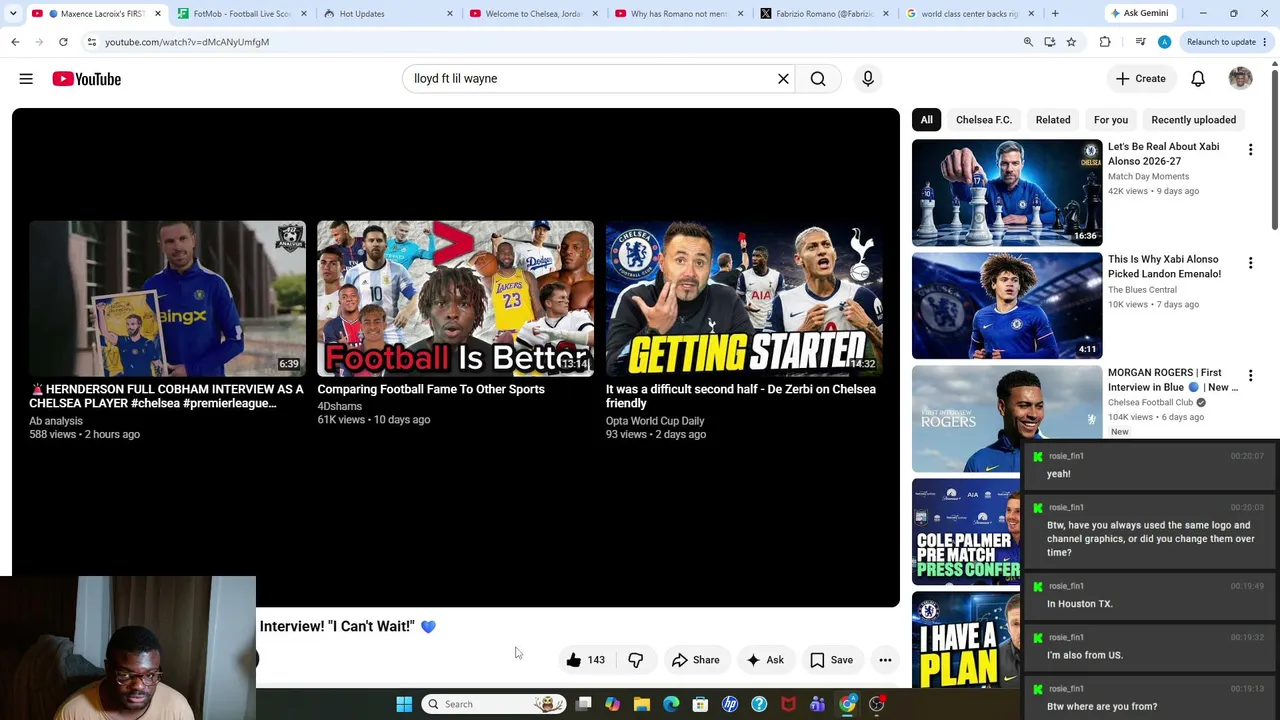Go to the YouTube home logo

87,79
